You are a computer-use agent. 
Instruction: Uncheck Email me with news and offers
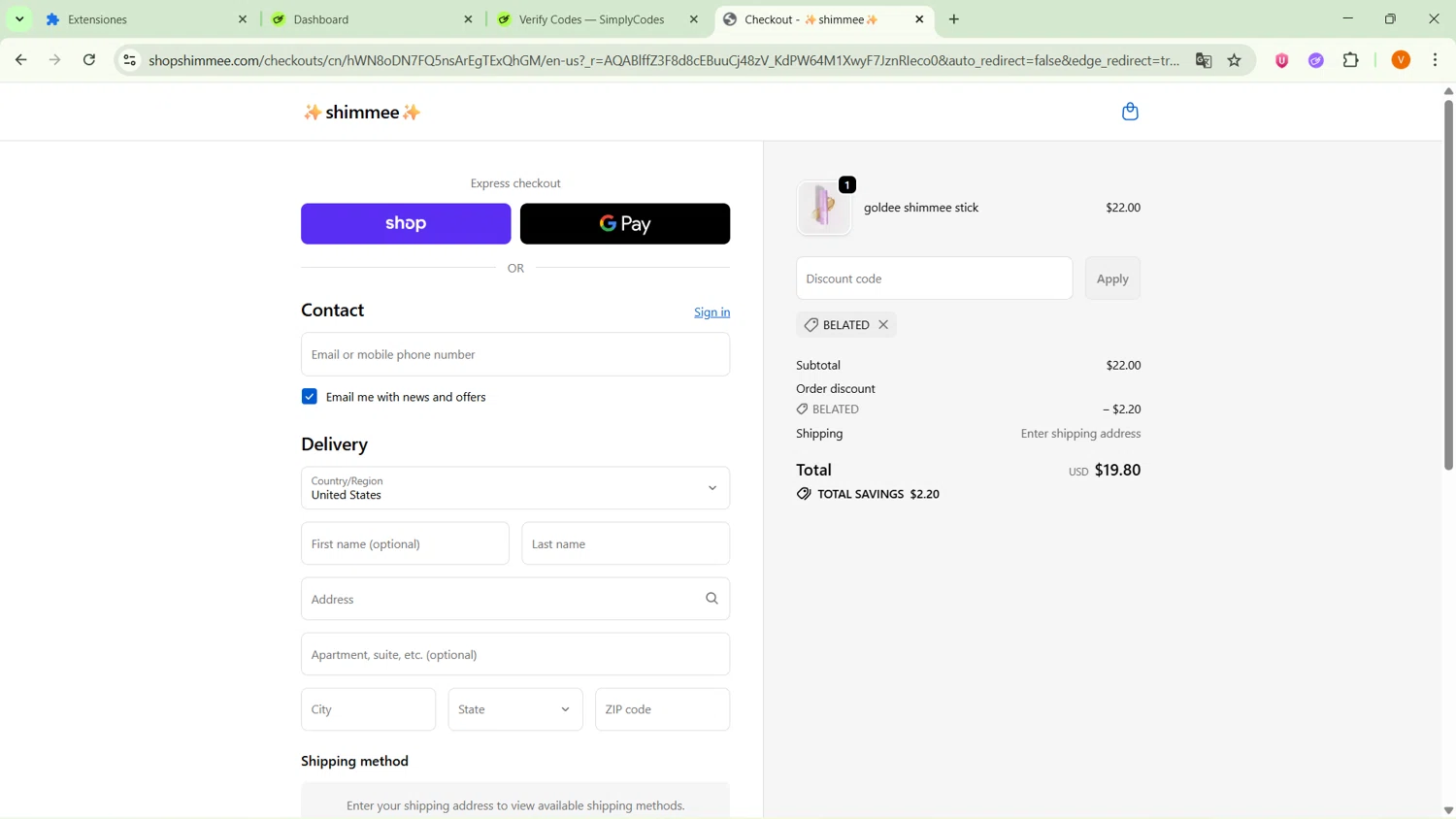tap(309, 397)
